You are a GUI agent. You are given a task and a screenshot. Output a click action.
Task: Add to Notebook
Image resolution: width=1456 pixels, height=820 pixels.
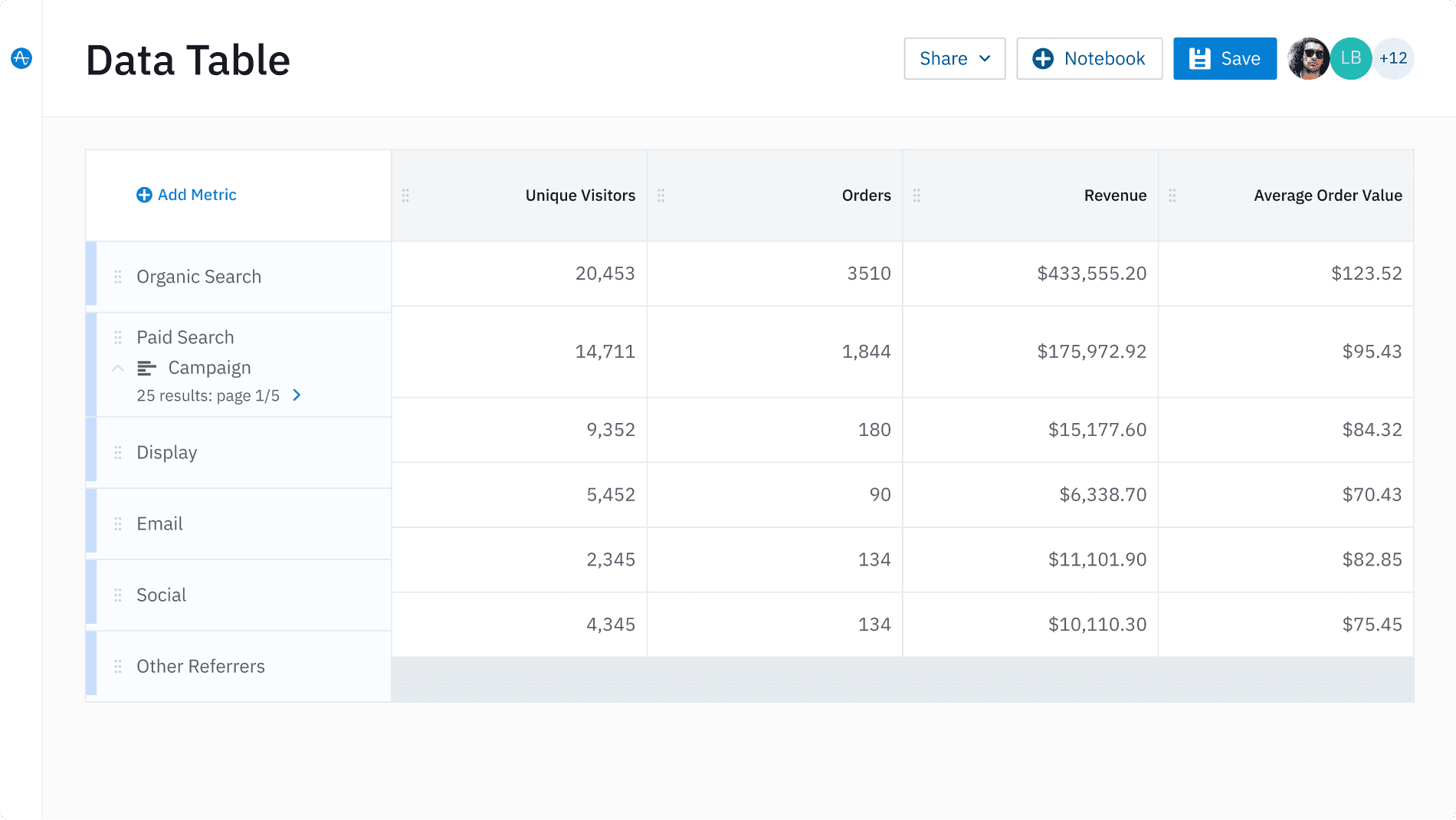pyautogui.click(x=1089, y=58)
